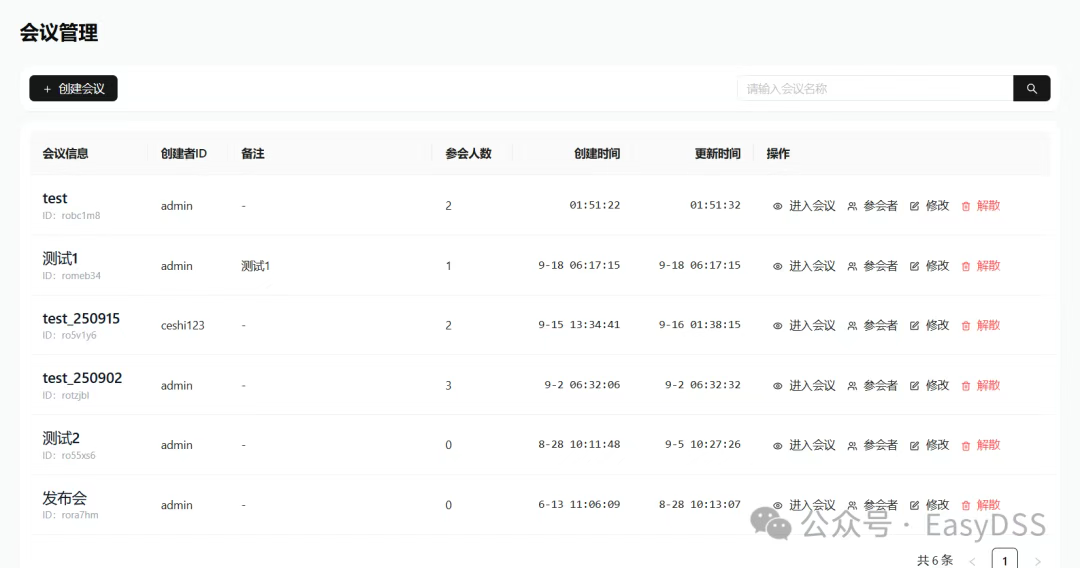
Task: Dissolve the test meeting via 解散
Action: (981, 205)
